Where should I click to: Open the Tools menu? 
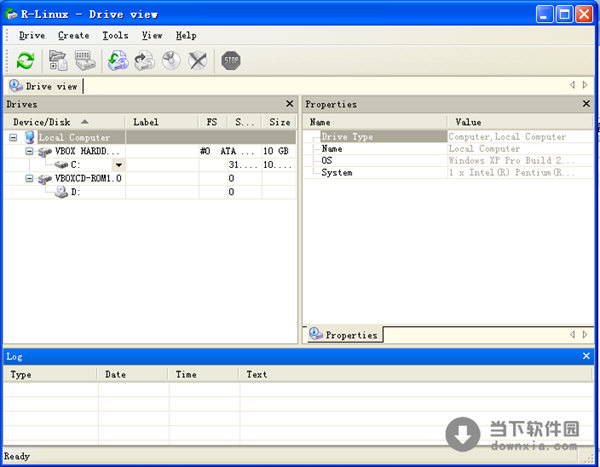click(x=115, y=36)
